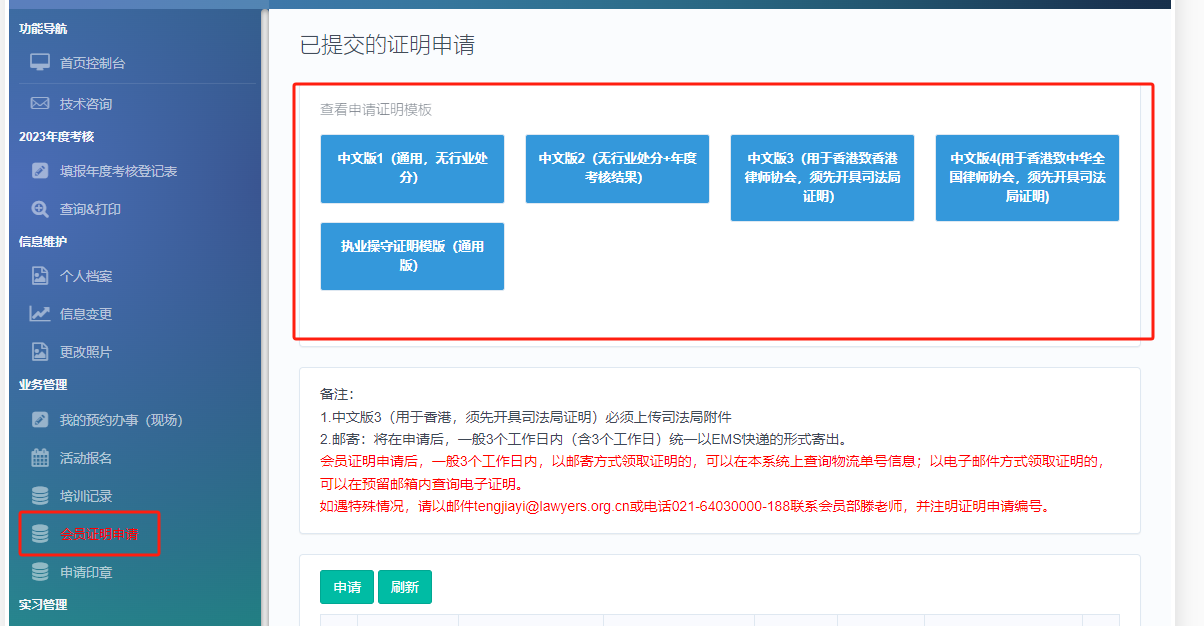
Task: Click the image icon beside 更改照片
Action: pos(40,352)
